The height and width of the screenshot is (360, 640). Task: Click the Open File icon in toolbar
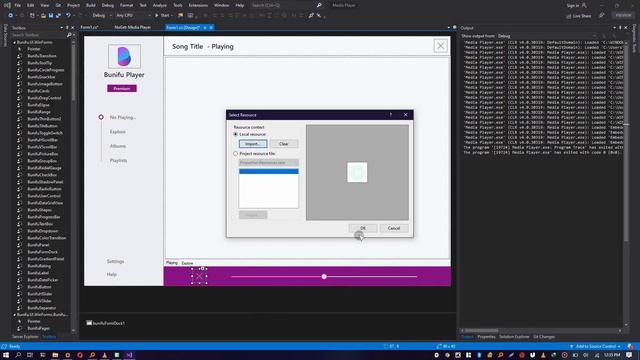click(43, 15)
